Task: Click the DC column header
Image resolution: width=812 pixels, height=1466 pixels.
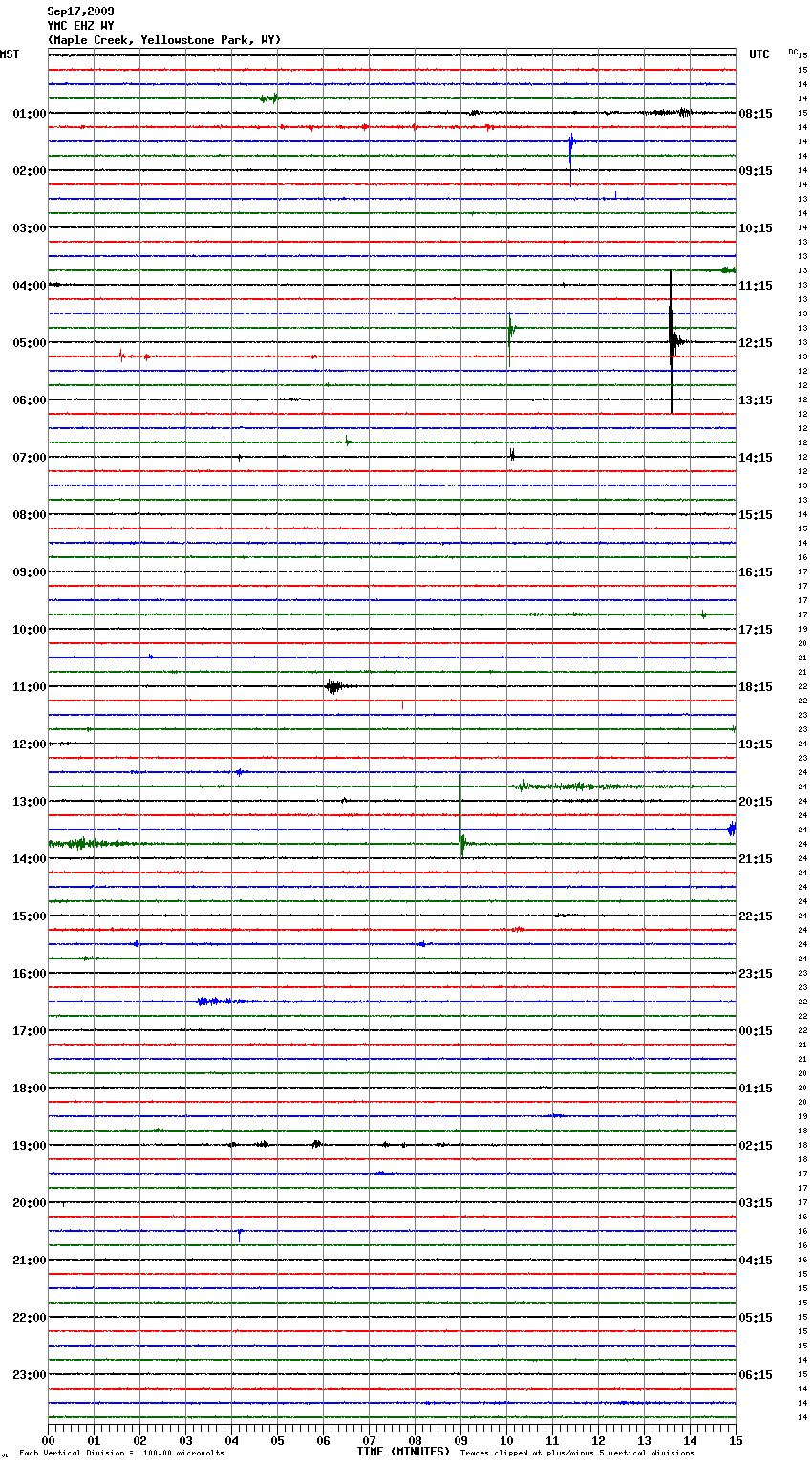Action: (x=793, y=52)
